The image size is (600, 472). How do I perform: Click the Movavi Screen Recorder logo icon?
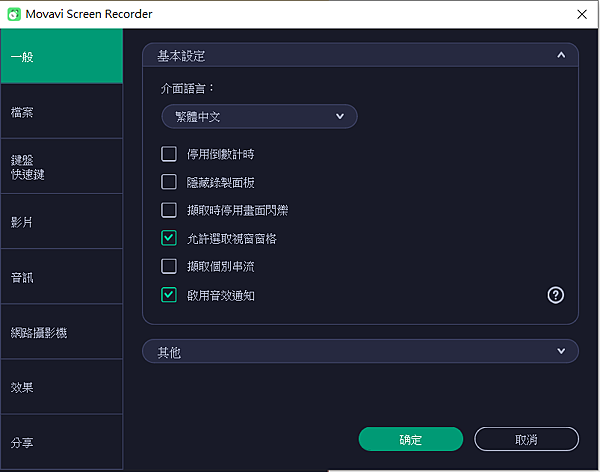pyautogui.click(x=14, y=14)
